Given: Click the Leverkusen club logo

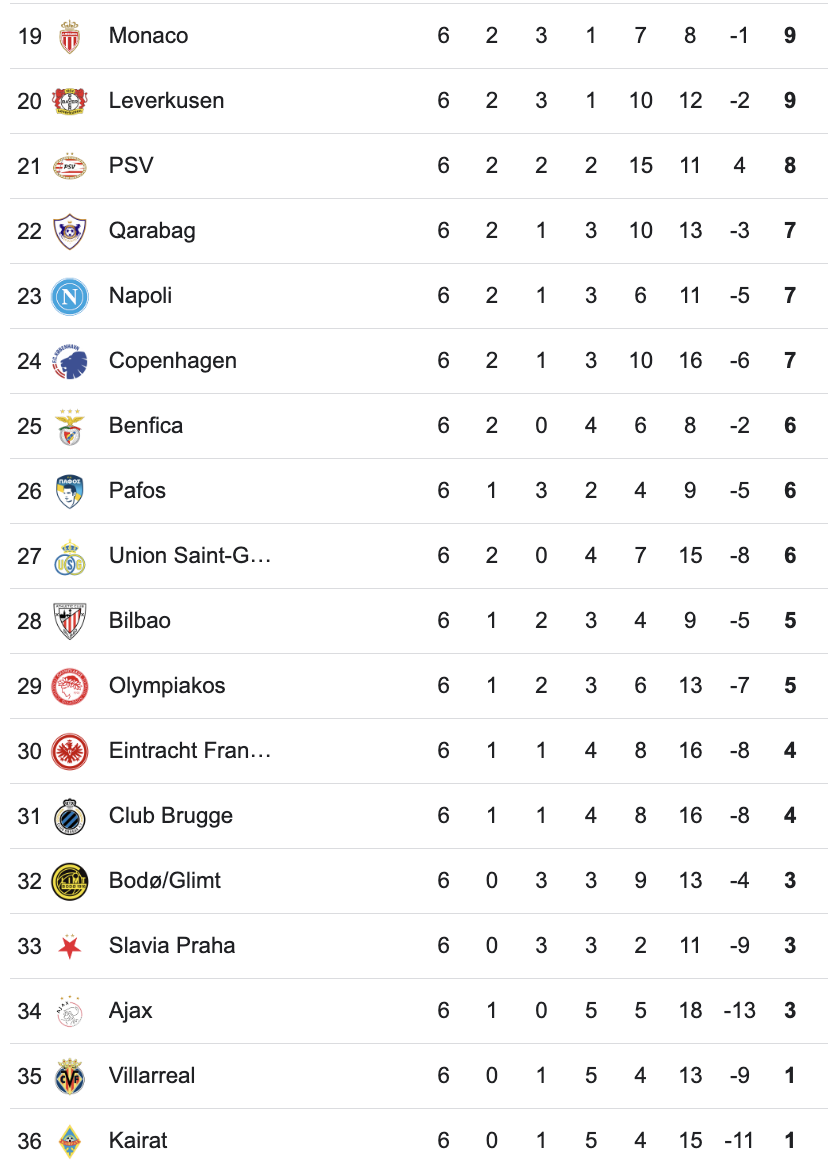Looking at the screenshot, I should click(x=69, y=101).
